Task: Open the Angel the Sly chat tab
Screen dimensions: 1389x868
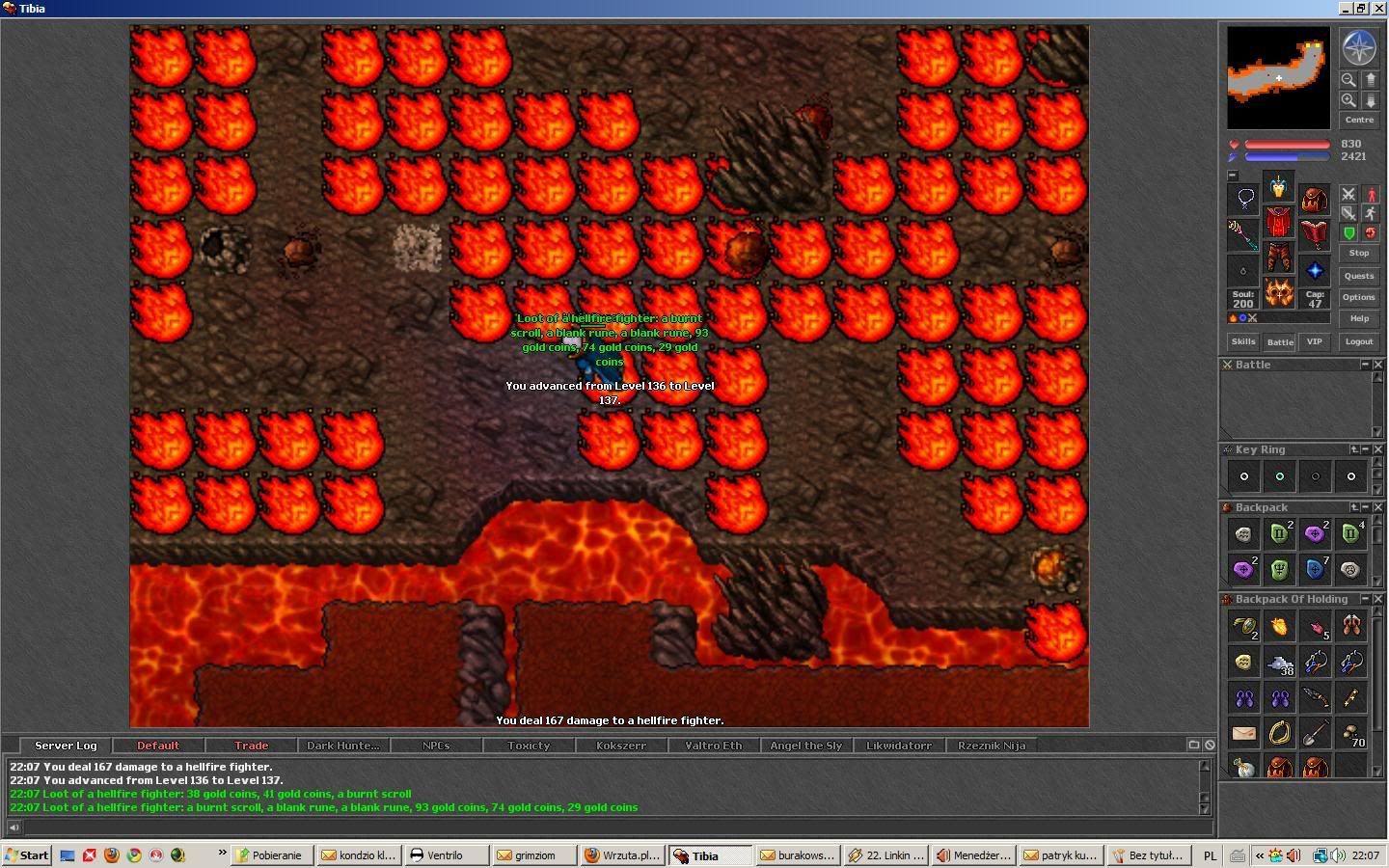Action: pyautogui.click(x=806, y=746)
